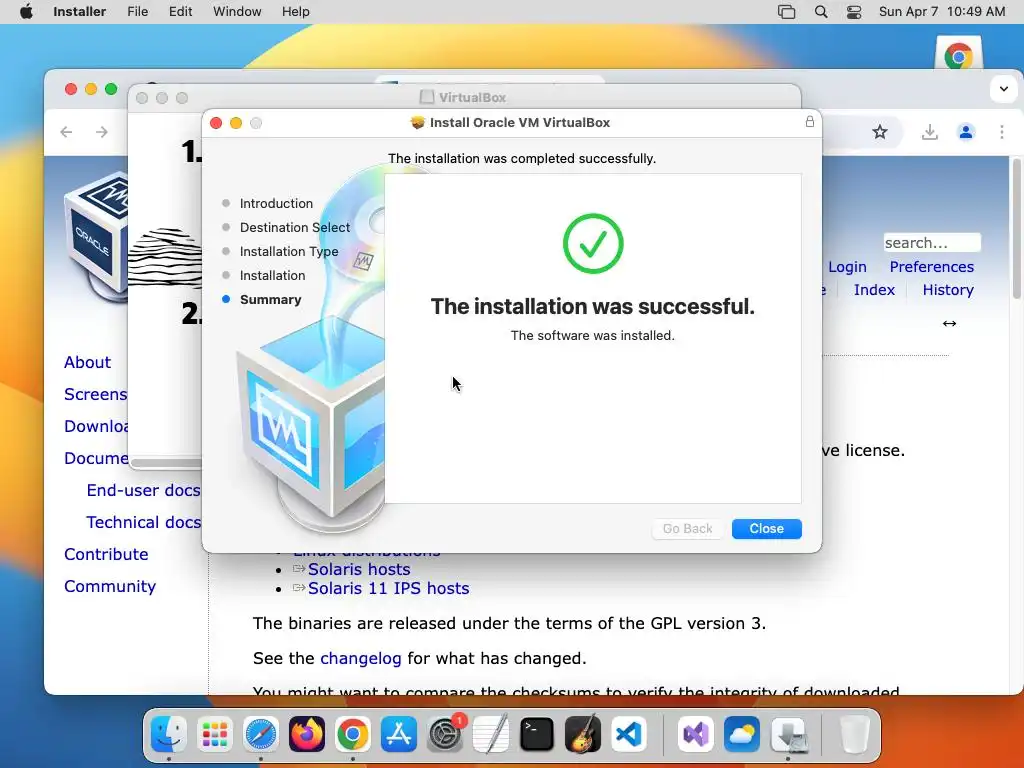Open the changelog link
Screen dimensions: 1024x768
point(360,658)
